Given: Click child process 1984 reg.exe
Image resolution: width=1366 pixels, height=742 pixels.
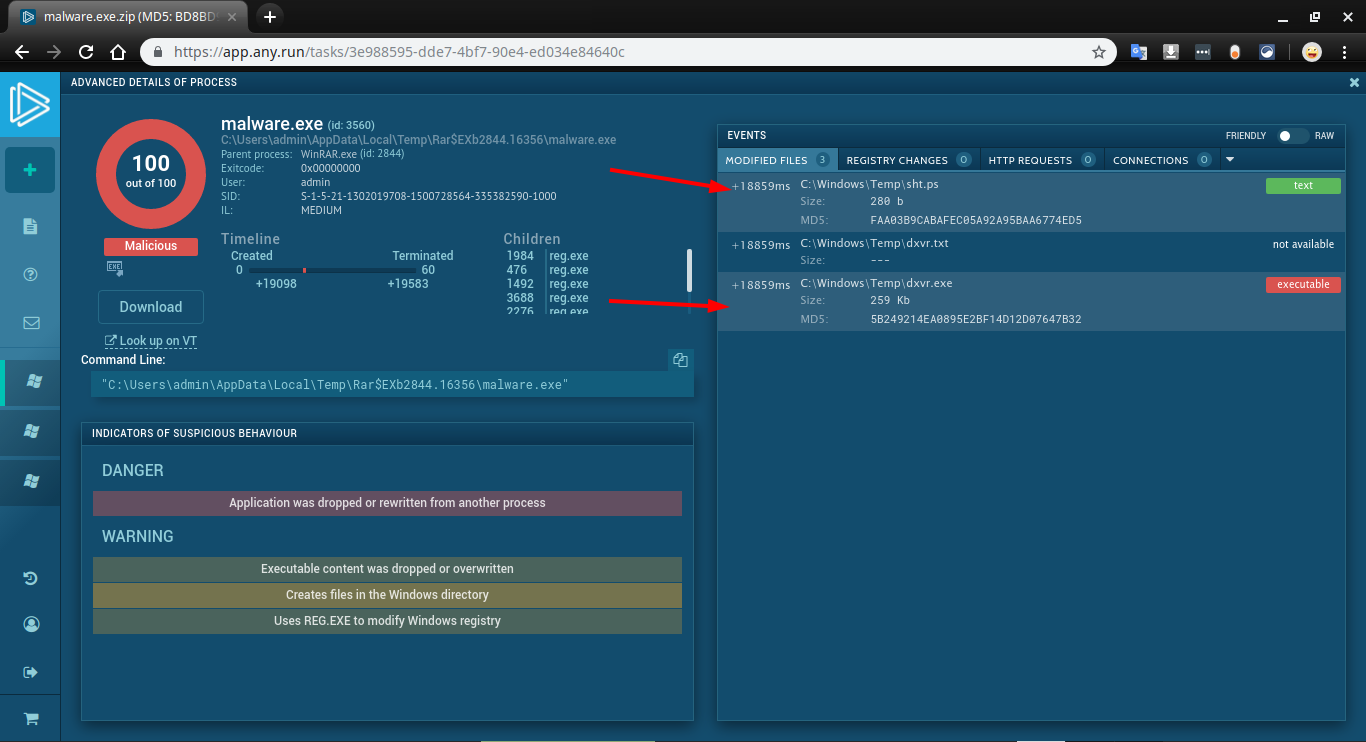Looking at the screenshot, I should point(547,256).
